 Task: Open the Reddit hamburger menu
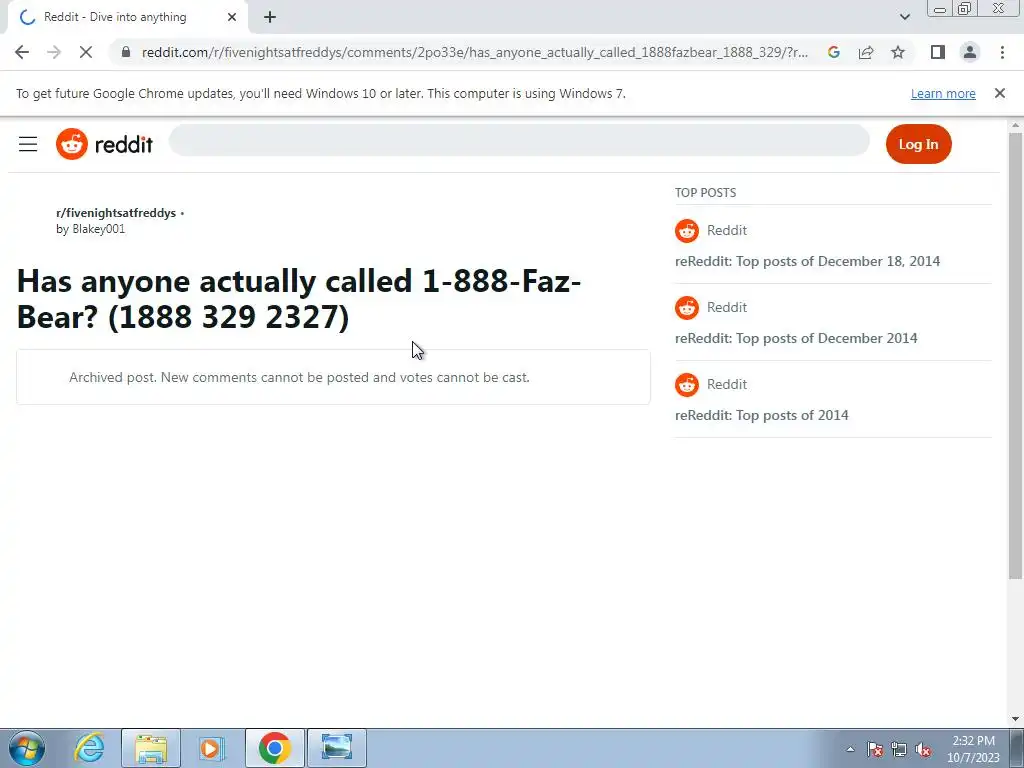click(28, 144)
